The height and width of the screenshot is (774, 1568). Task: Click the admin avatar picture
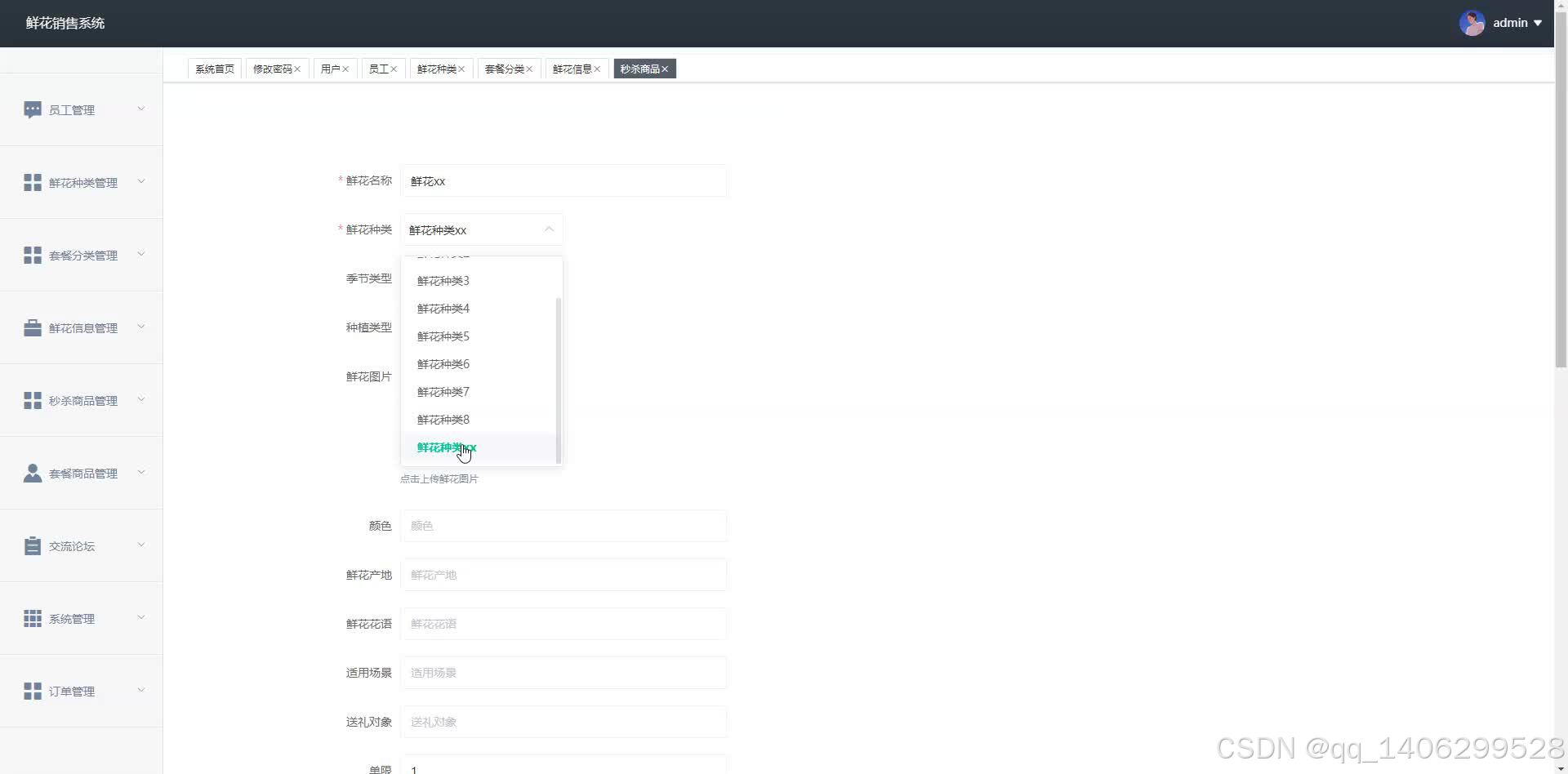coord(1472,23)
